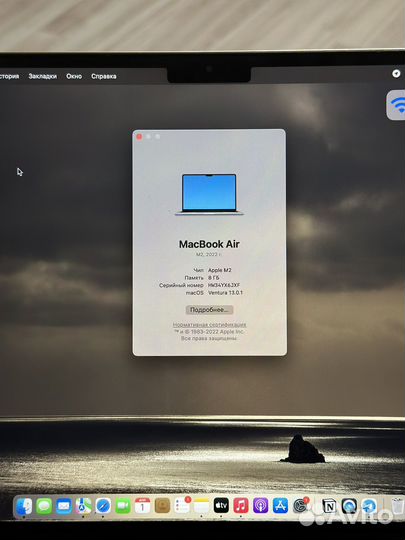This screenshot has width=405, height=540.
Task: Launch Messages from the Dock
Action: coord(44,507)
